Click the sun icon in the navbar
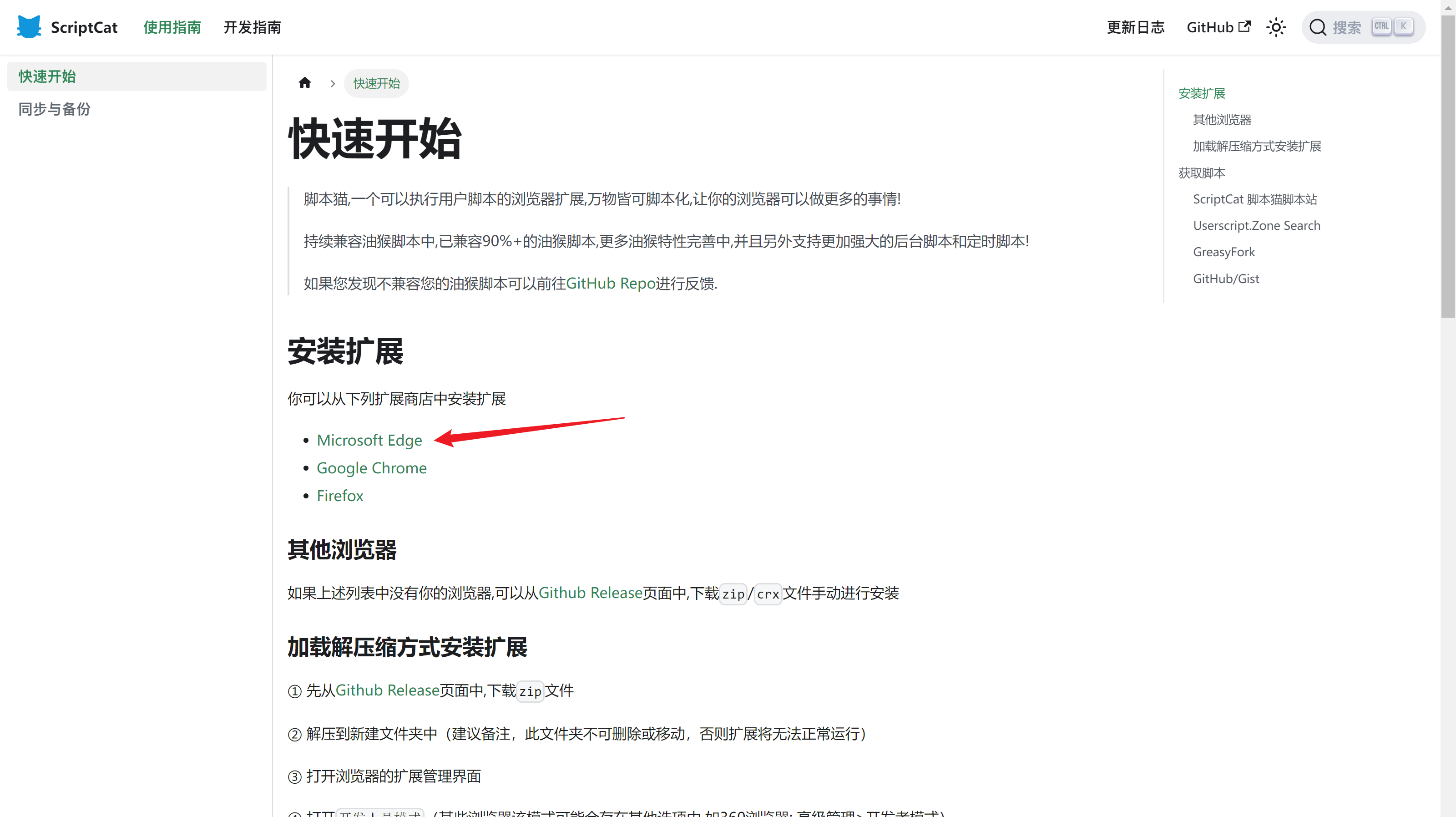1456x817 pixels. tap(1276, 26)
